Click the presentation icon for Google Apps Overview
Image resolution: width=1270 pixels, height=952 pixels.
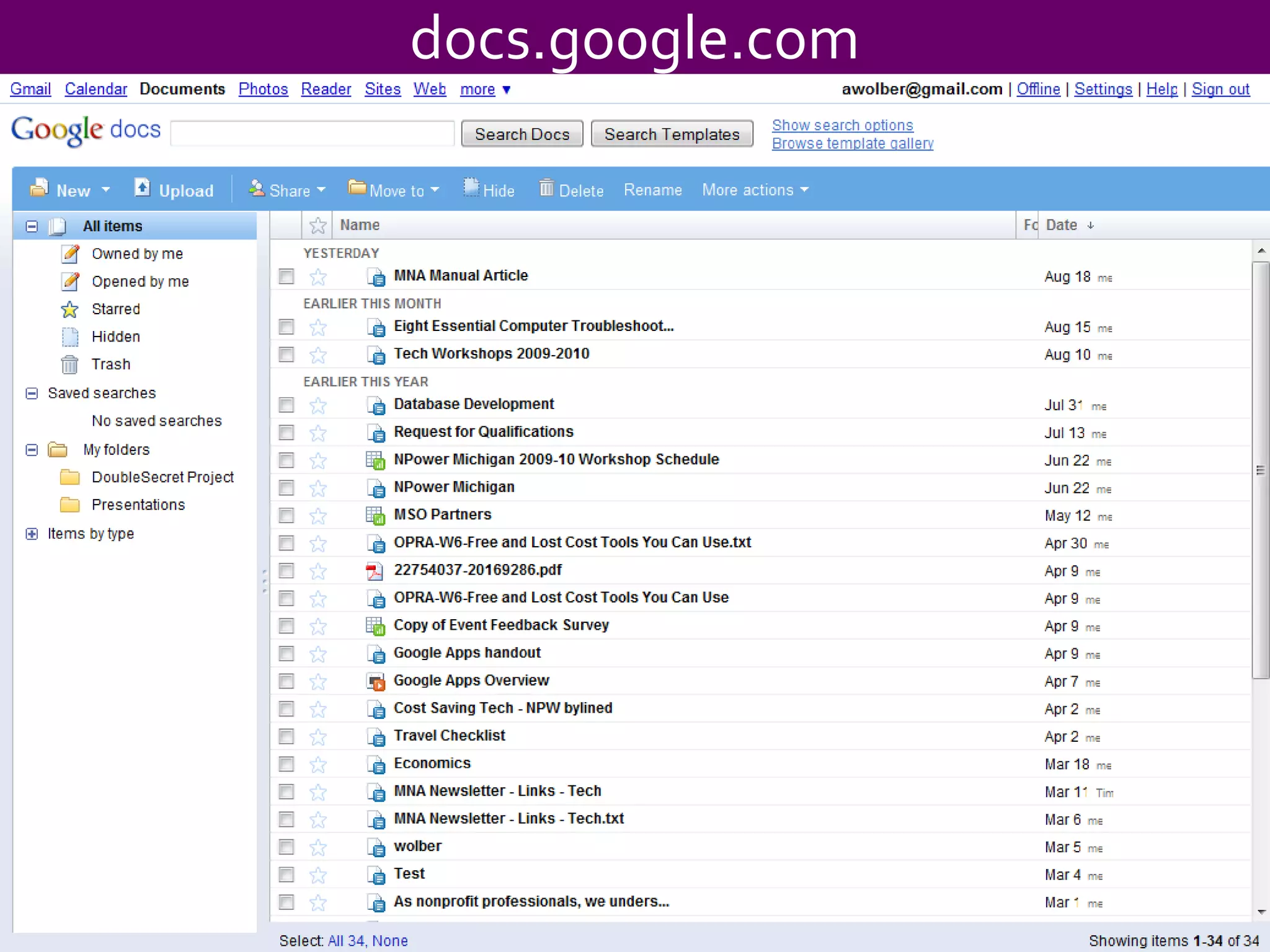point(375,681)
